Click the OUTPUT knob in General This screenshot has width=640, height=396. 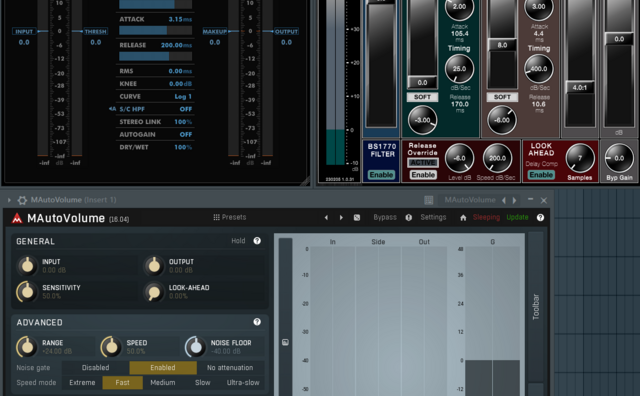coord(154,266)
